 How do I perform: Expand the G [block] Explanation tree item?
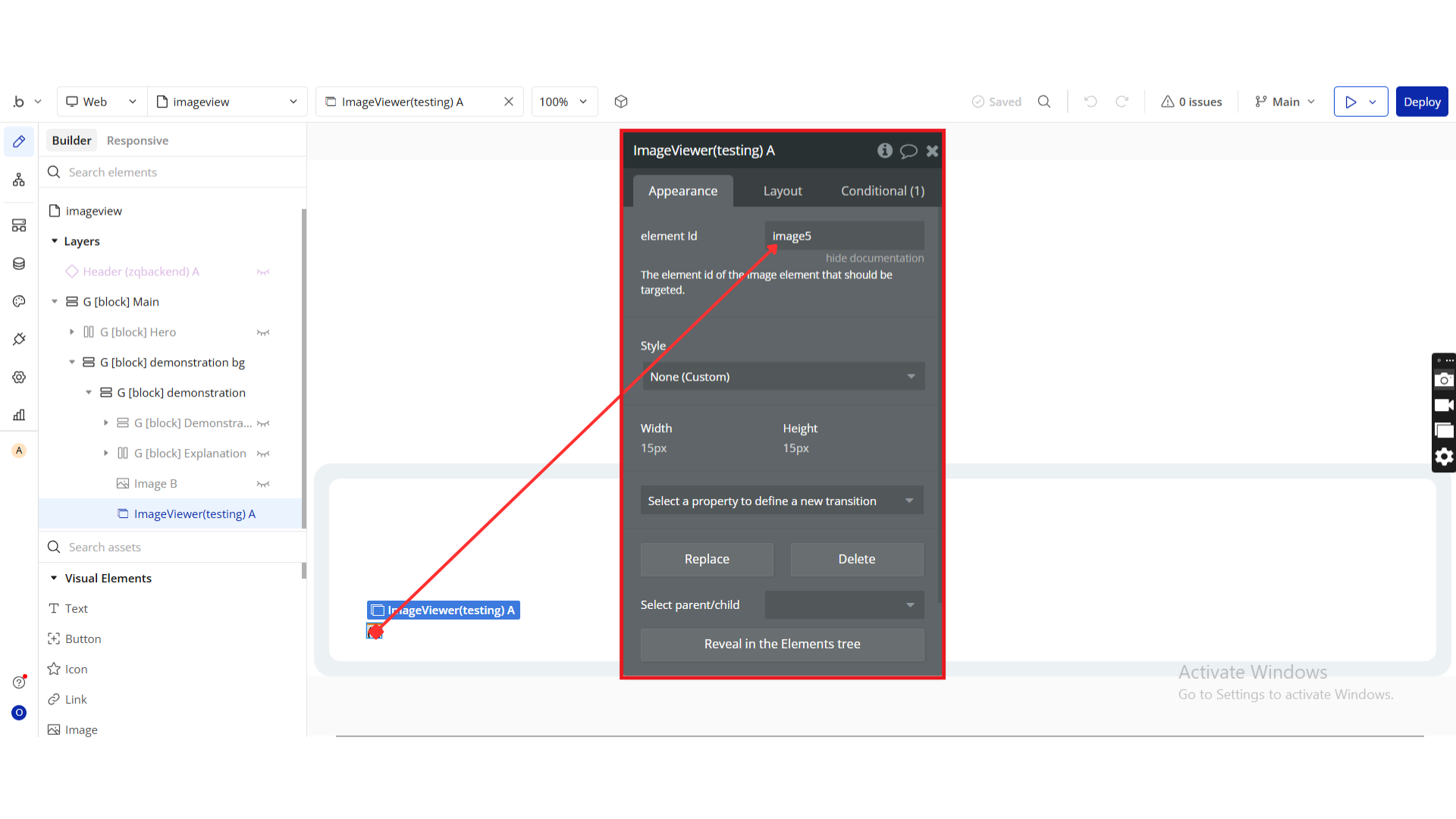pos(106,453)
